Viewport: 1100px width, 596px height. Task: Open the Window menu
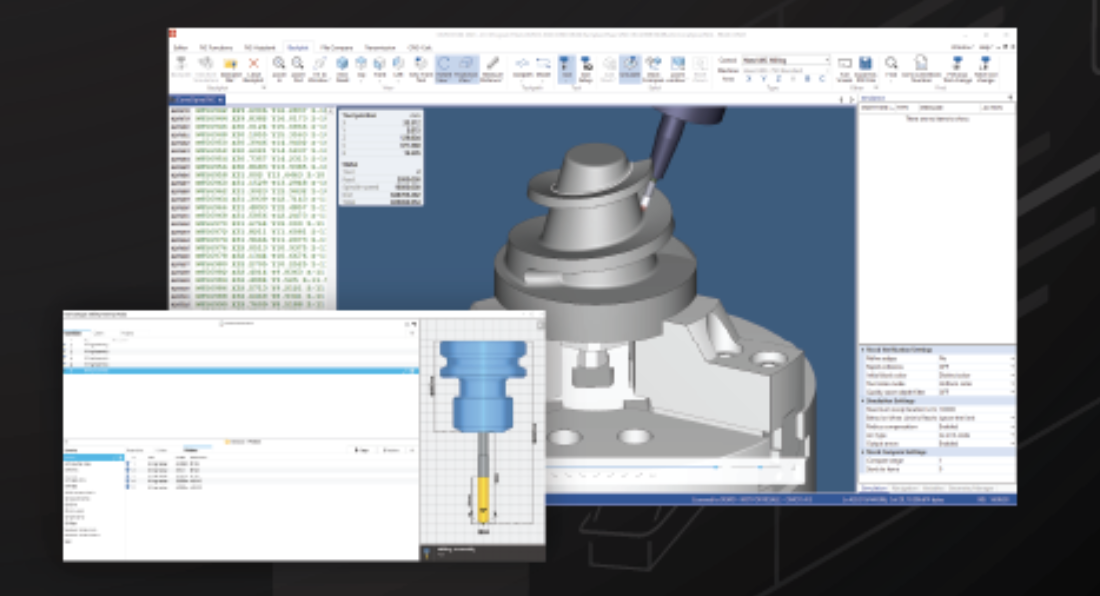pos(960,47)
